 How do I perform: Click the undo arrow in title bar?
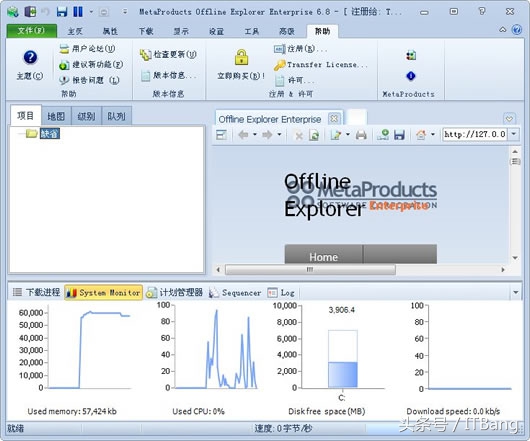[45, 12]
